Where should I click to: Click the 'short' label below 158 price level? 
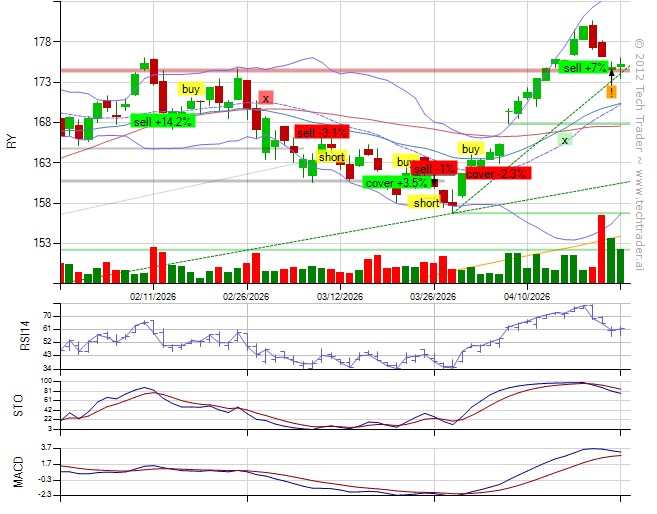click(426, 202)
